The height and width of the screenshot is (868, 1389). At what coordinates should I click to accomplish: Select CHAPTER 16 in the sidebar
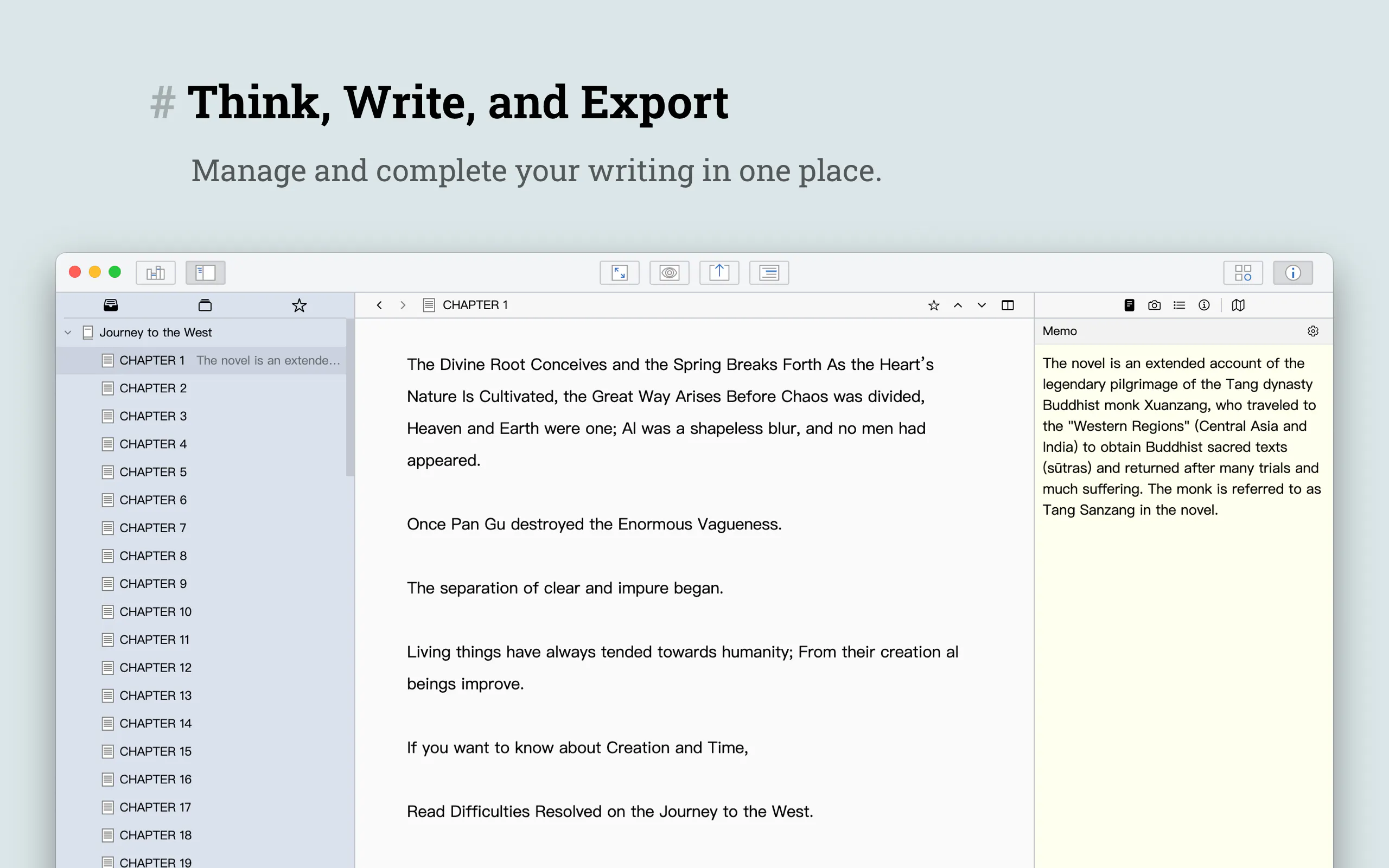tap(201, 780)
